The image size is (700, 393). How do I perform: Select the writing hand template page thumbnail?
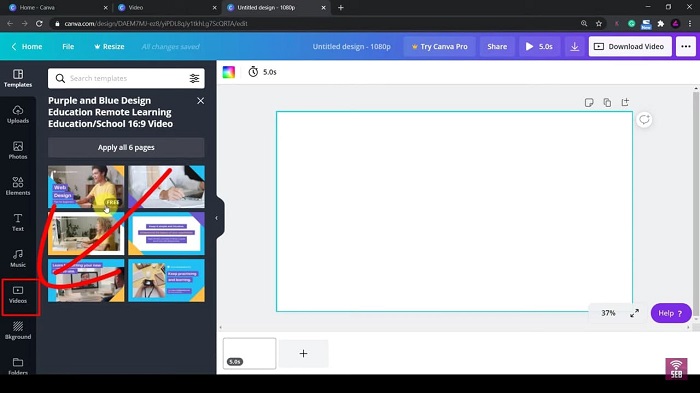pos(167,187)
